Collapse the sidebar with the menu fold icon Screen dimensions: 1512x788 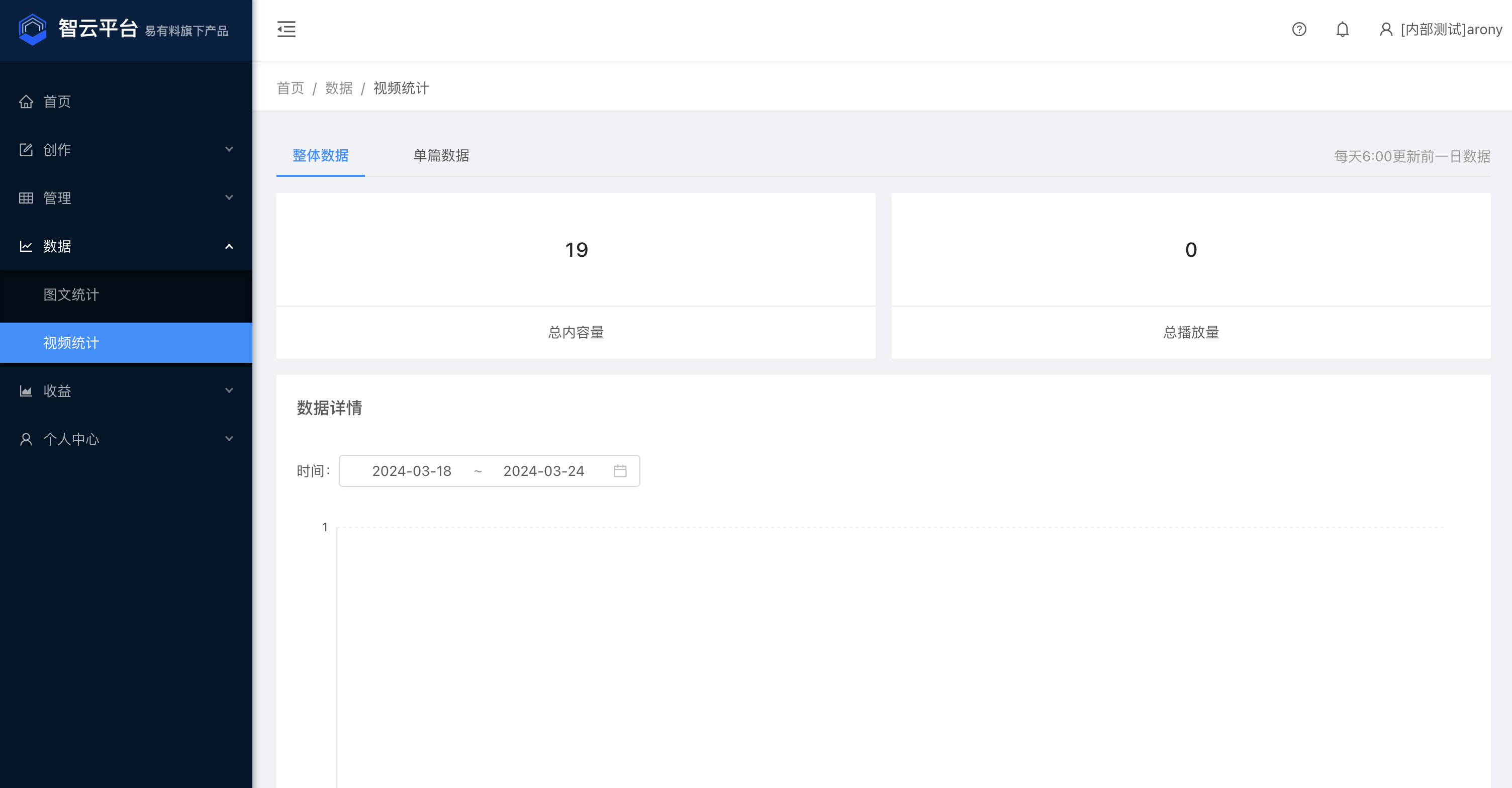[287, 29]
